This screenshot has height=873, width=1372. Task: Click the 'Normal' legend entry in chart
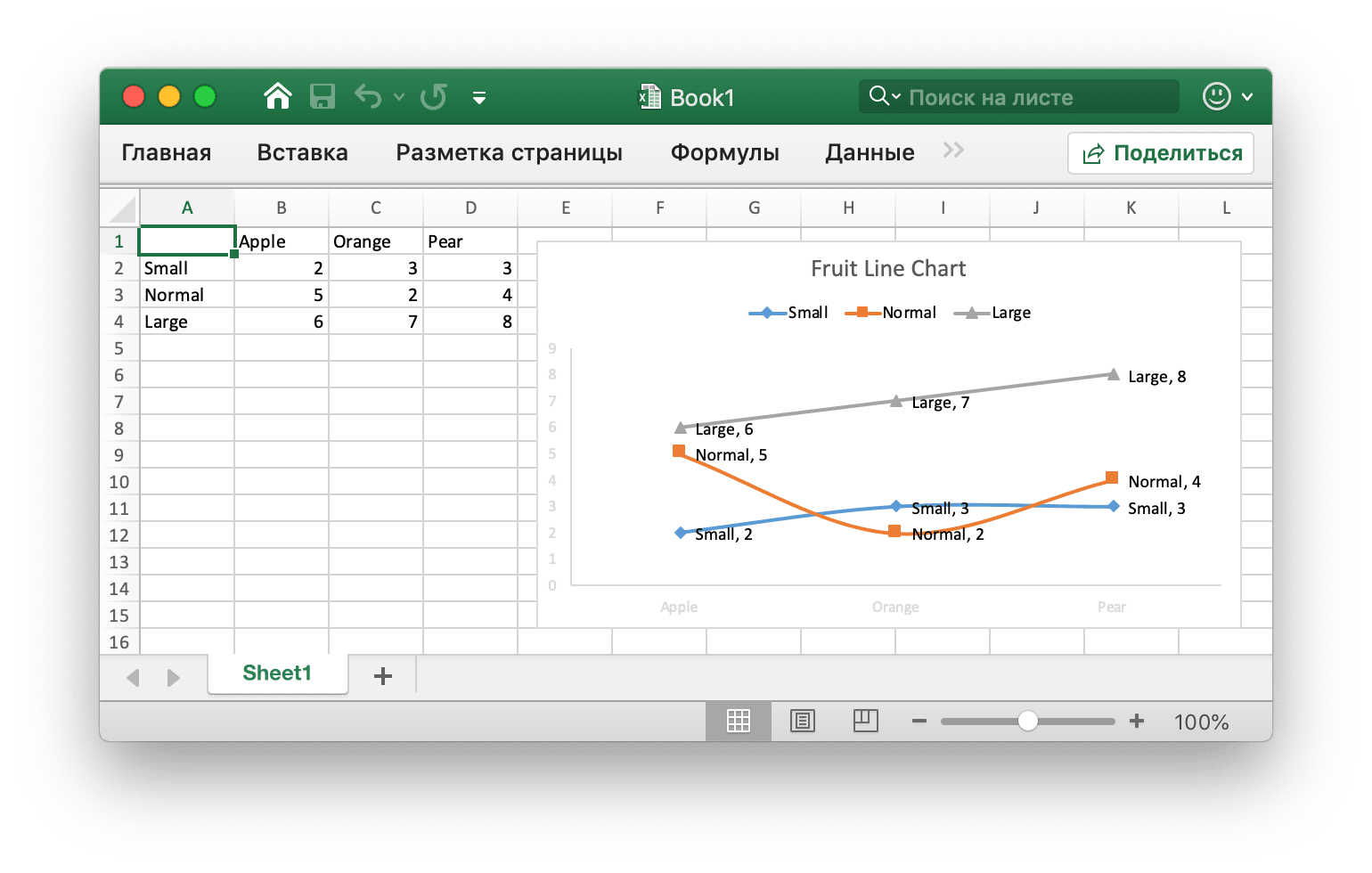point(890,313)
